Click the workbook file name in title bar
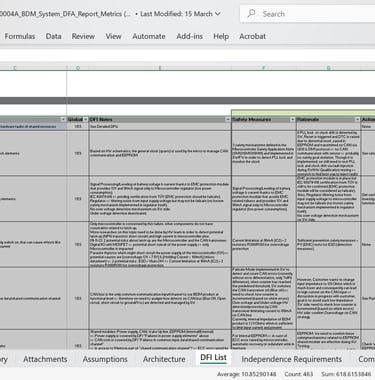The height and width of the screenshot is (380, 375). coord(65,14)
